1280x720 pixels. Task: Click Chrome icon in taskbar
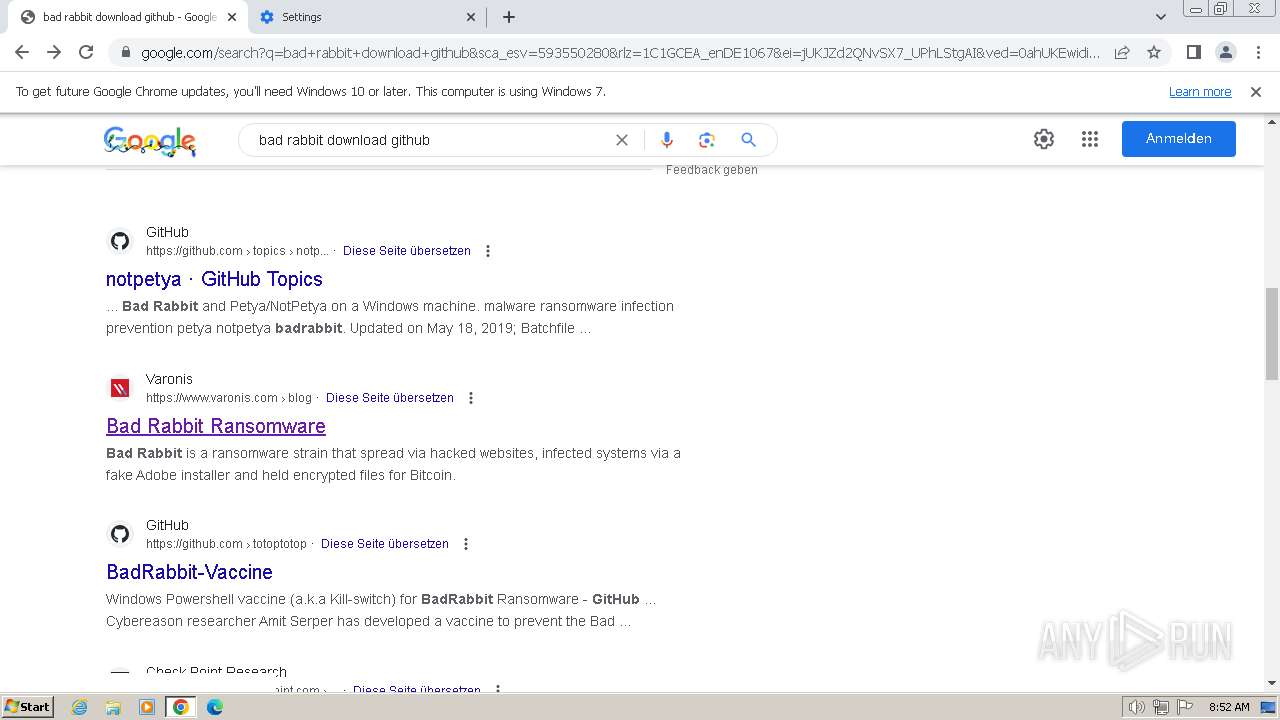click(x=181, y=707)
